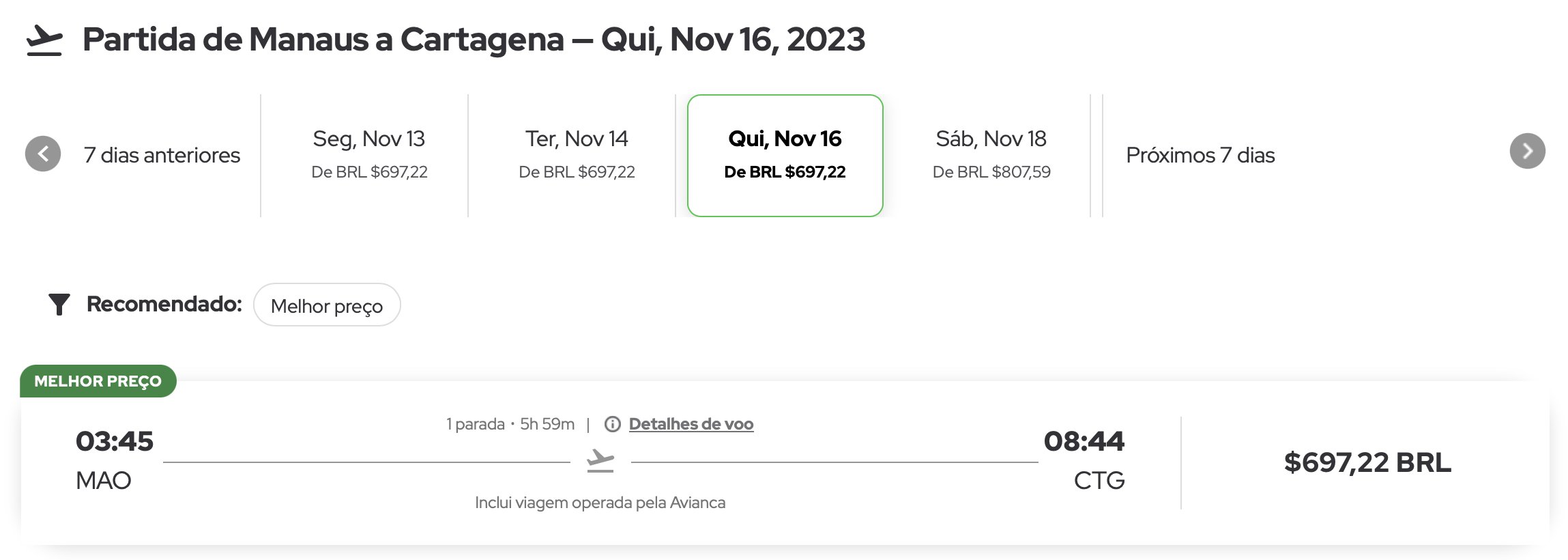Click the next 7 days arrow icon
Image resolution: width=1568 pixels, height=560 pixels.
(1527, 151)
